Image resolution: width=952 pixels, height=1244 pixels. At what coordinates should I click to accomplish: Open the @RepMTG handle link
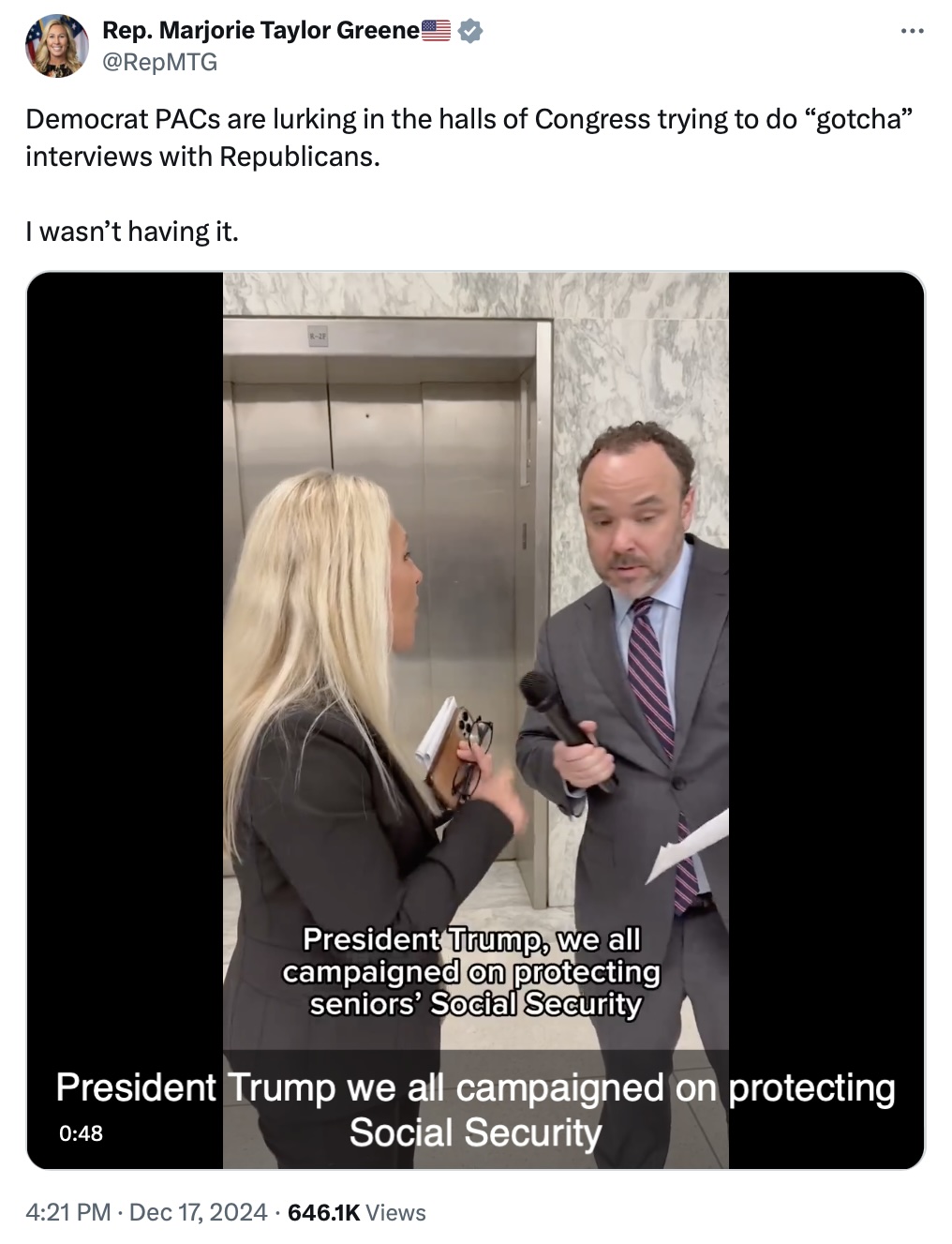click(159, 62)
